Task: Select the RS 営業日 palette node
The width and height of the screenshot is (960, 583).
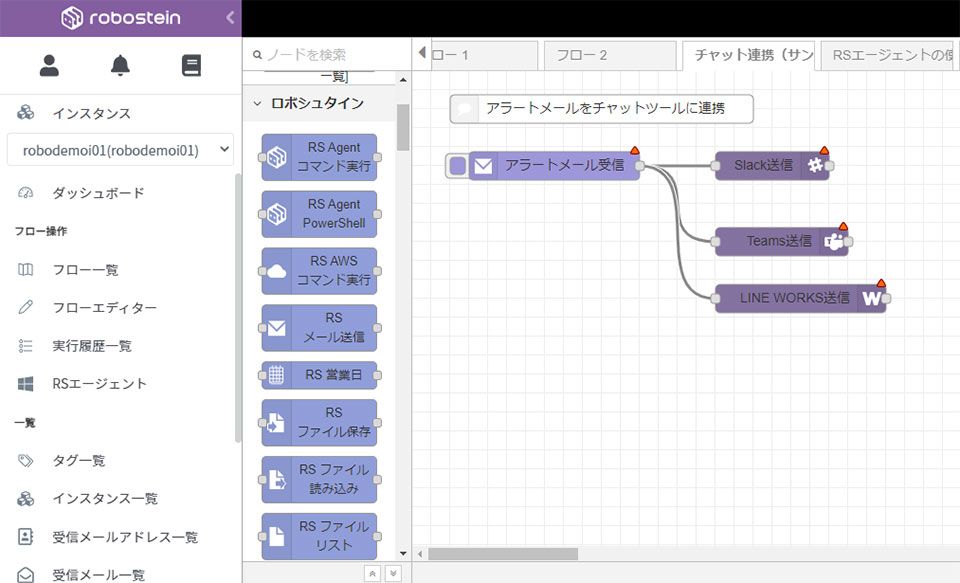Action: point(320,375)
